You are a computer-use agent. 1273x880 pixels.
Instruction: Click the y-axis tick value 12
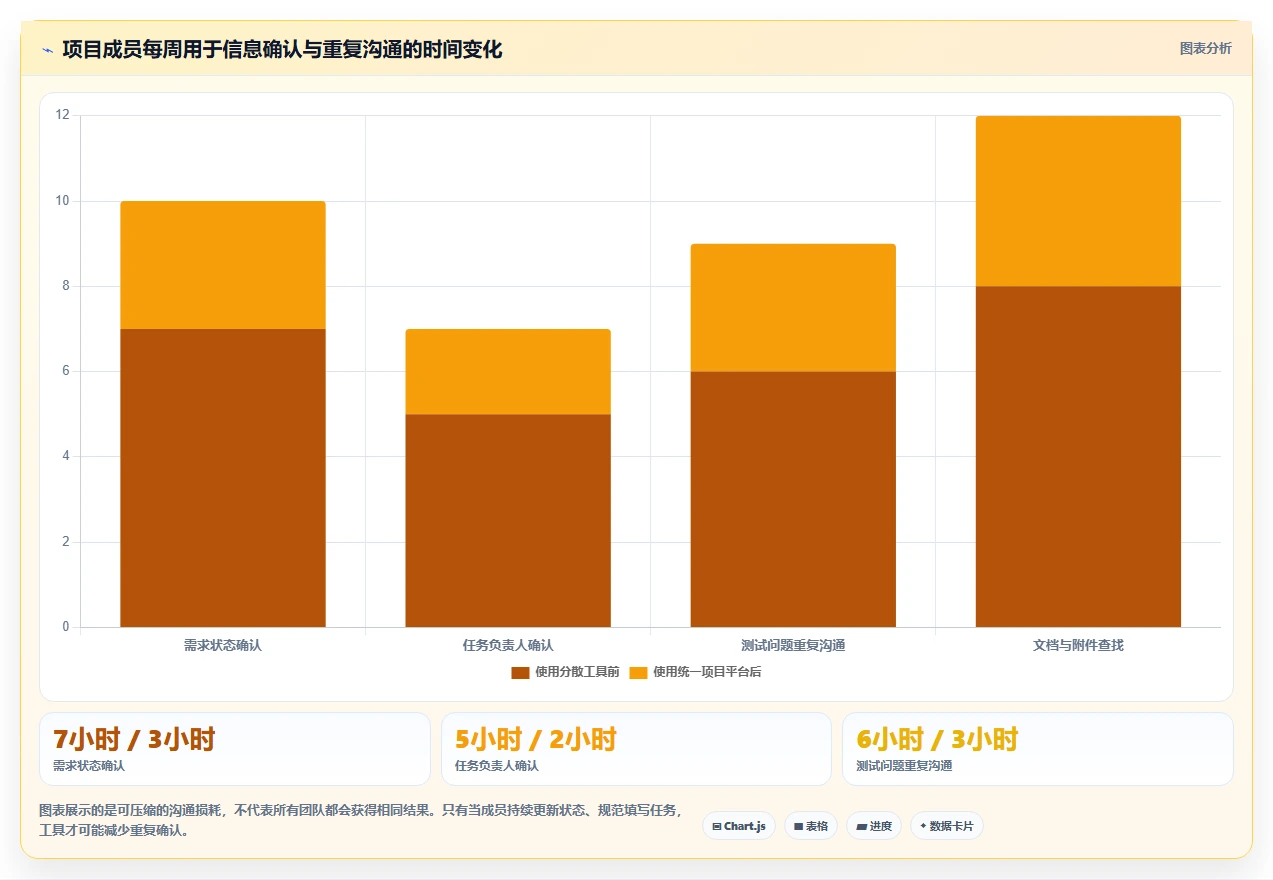pyautogui.click(x=62, y=115)
